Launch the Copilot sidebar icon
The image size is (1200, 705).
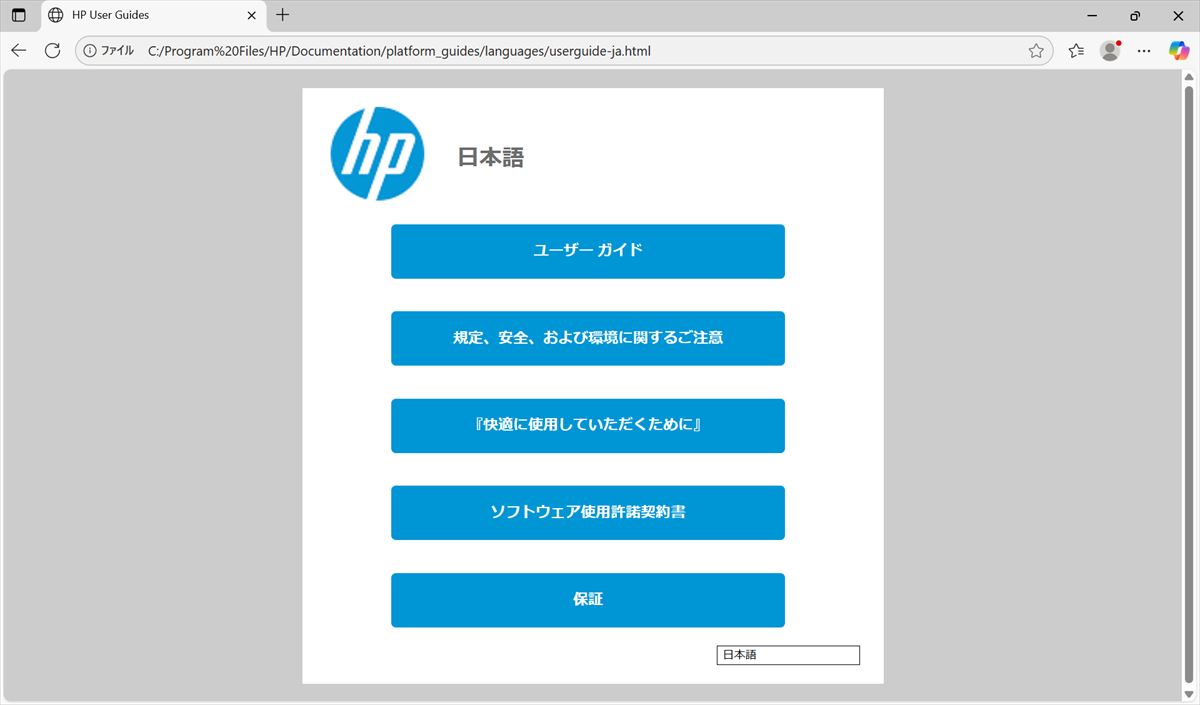(1179, 51)
